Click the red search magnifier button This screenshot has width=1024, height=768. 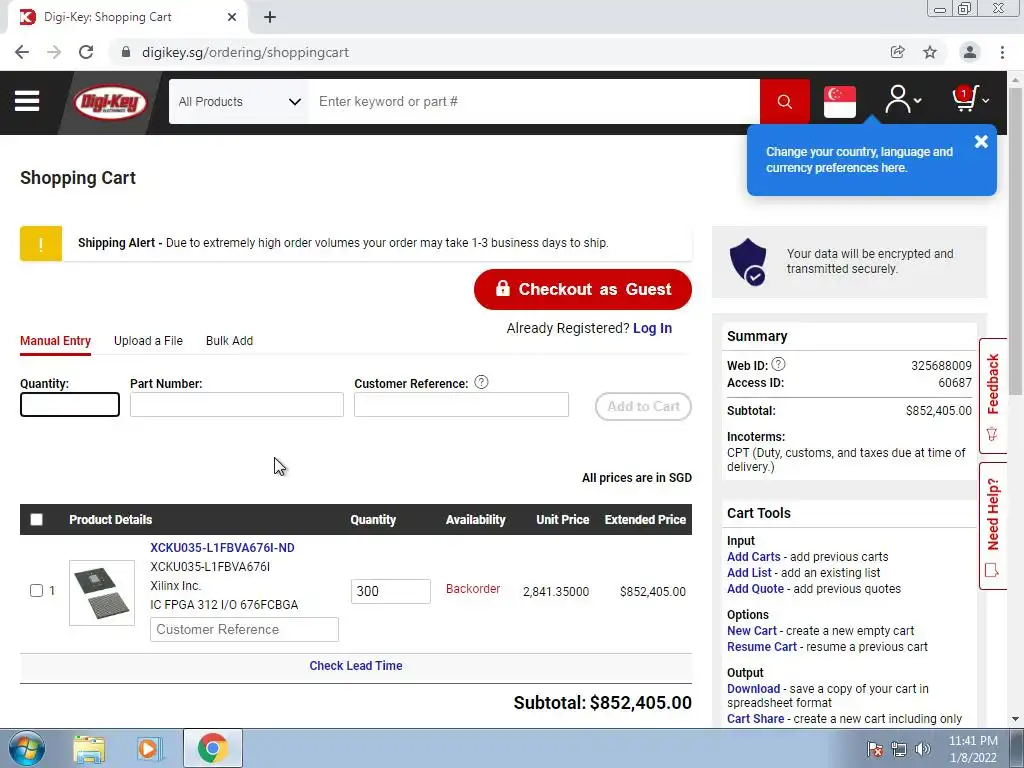point(784,101)
